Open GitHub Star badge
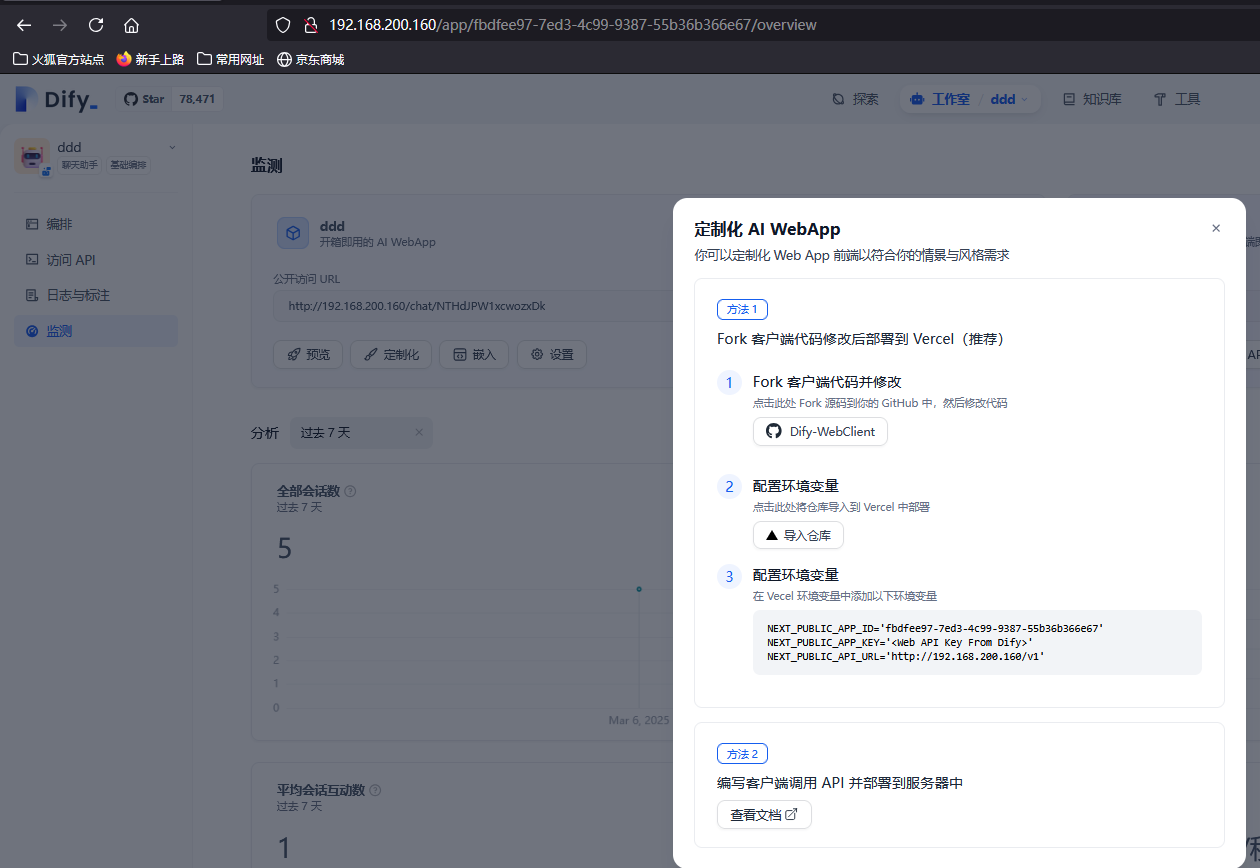Image resolution: width=1260 pixels, height=868 pixels. point(172,99)
